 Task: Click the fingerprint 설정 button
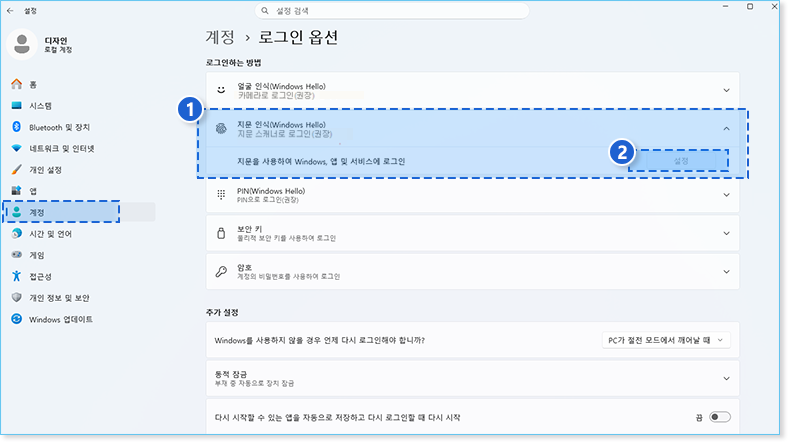pyautogui.click(x=680, y=161)
